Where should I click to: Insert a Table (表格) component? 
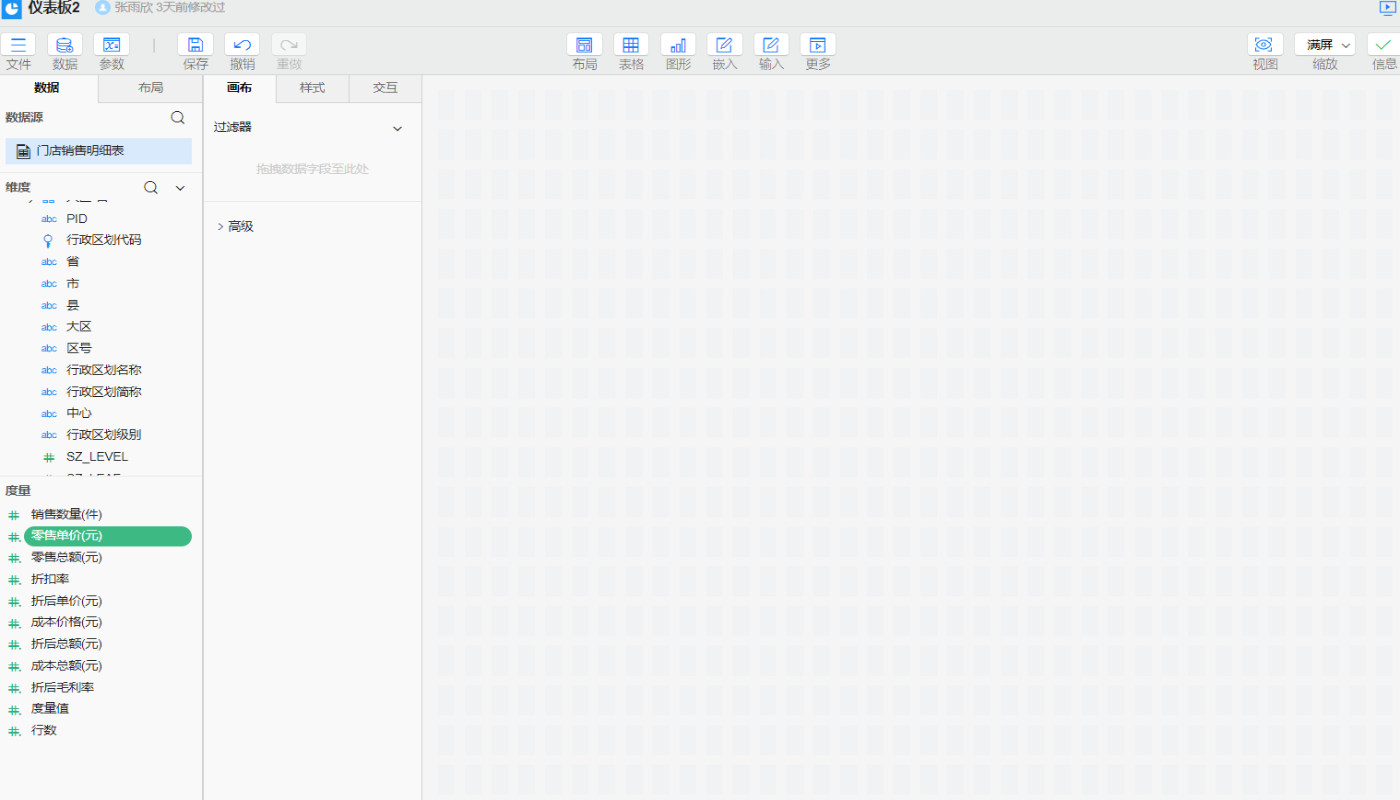pos(631,45)
